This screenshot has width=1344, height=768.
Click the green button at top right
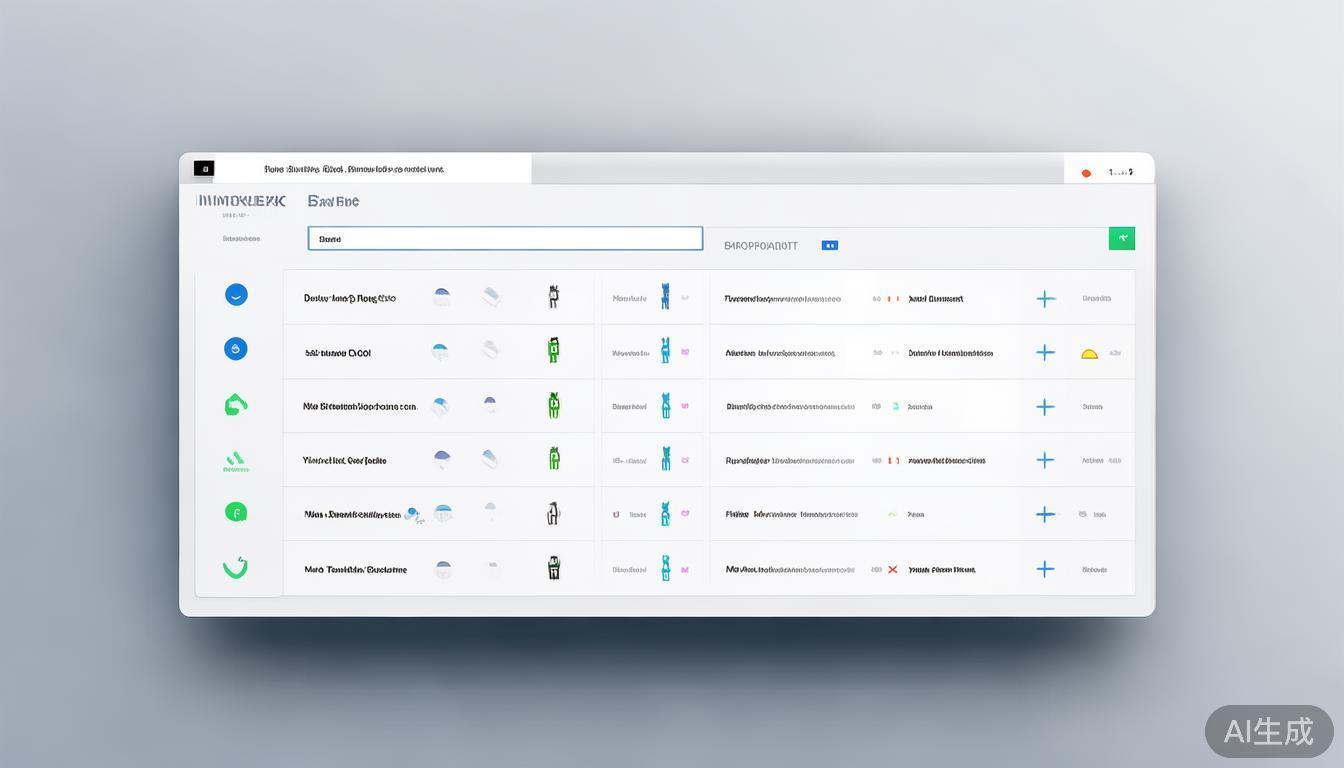pyautogui.click(x=1122, y=238)
